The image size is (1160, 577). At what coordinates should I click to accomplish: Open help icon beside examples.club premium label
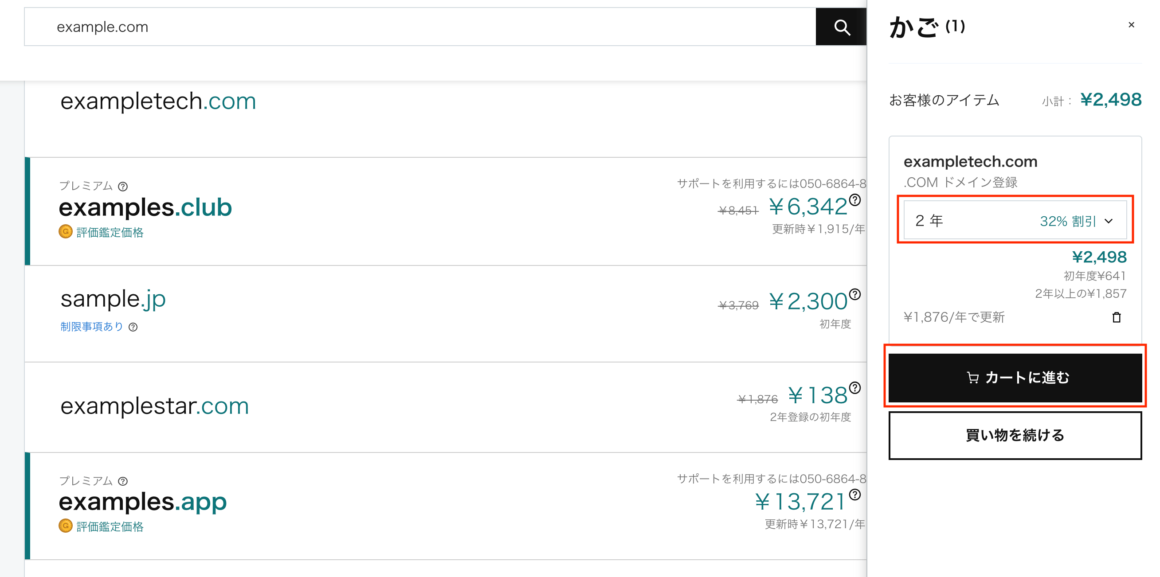[123, 186]
